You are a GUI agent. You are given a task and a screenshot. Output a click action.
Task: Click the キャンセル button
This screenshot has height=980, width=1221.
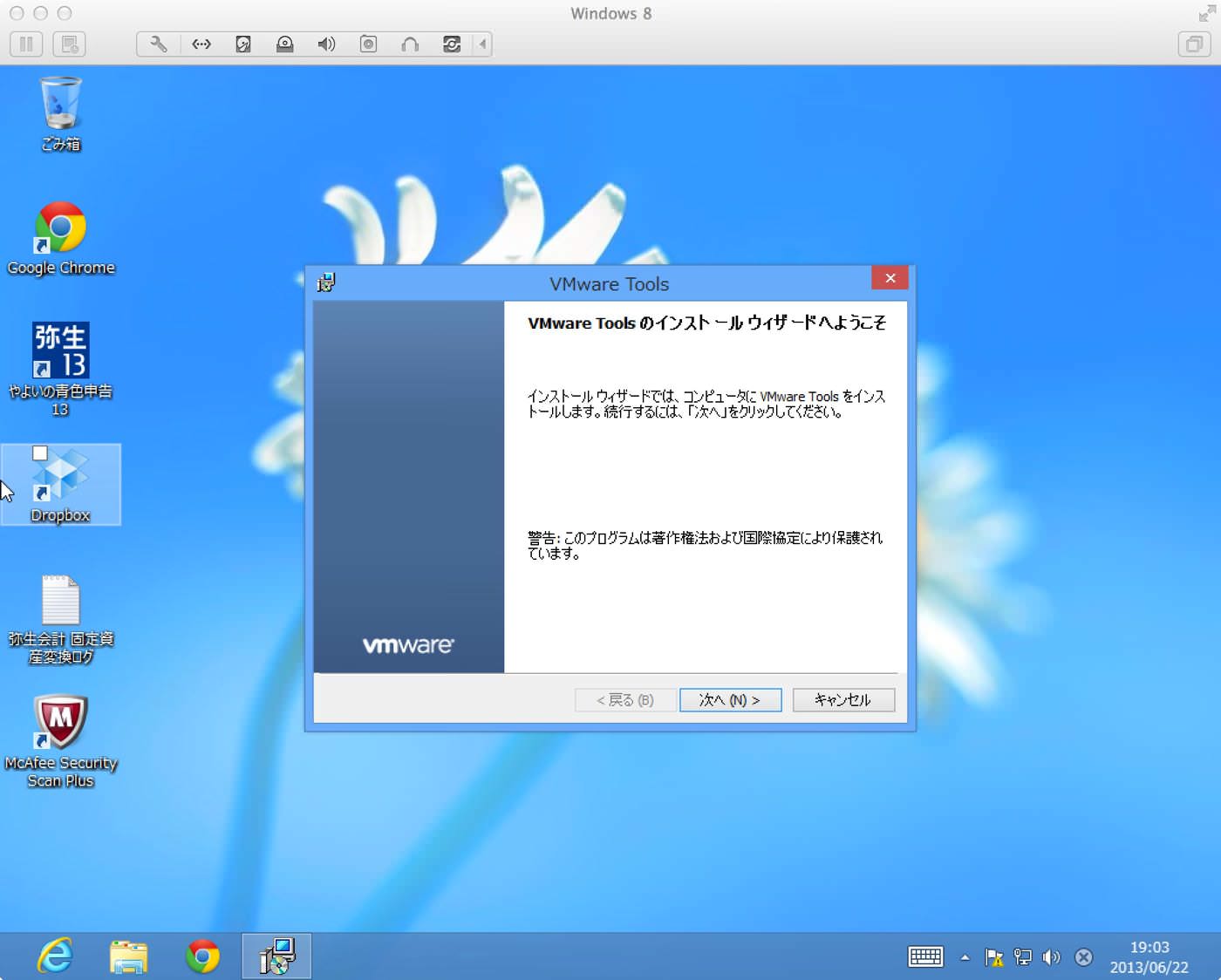[843, 700]
